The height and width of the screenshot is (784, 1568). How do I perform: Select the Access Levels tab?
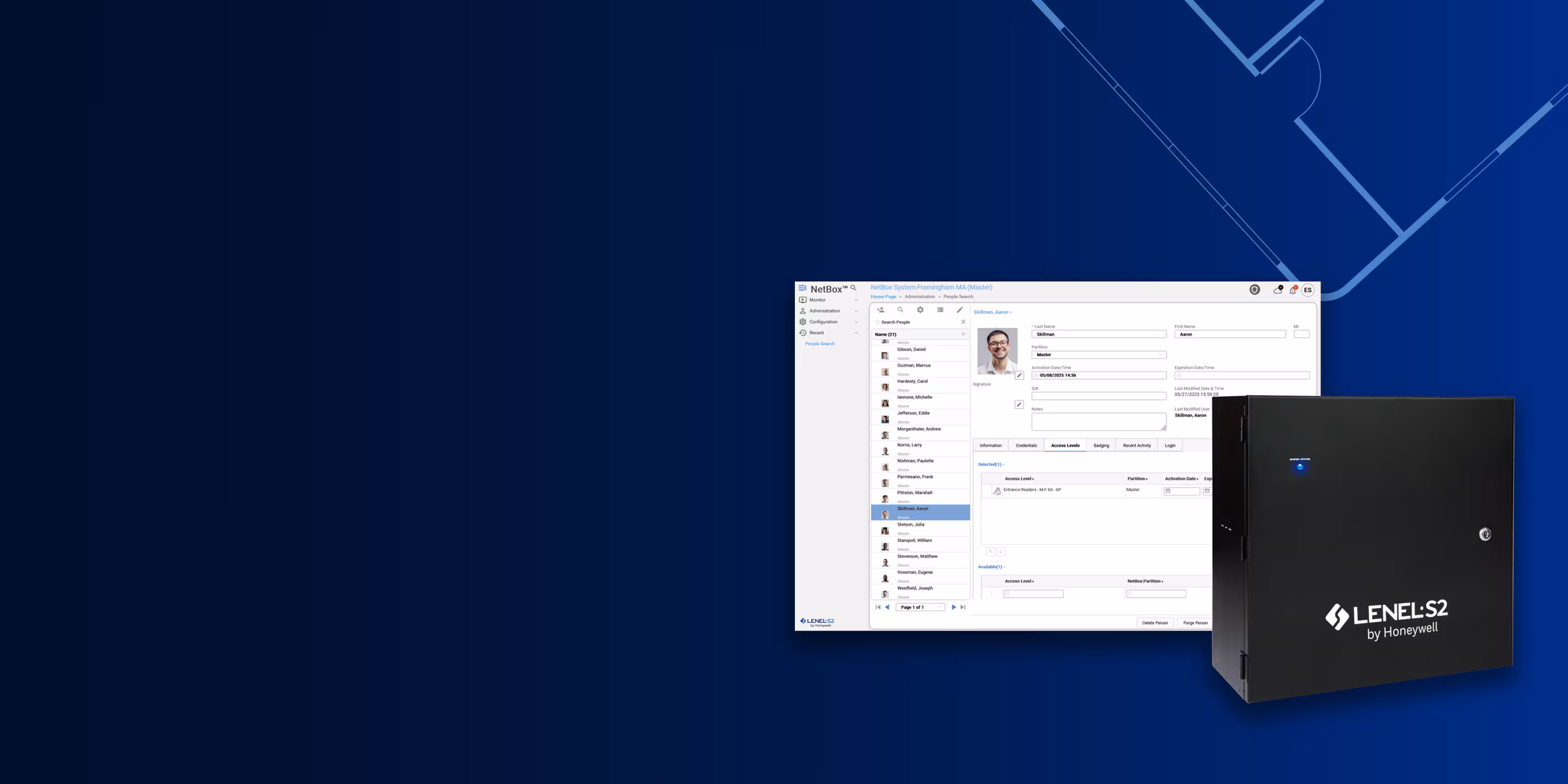[1065, 445]
